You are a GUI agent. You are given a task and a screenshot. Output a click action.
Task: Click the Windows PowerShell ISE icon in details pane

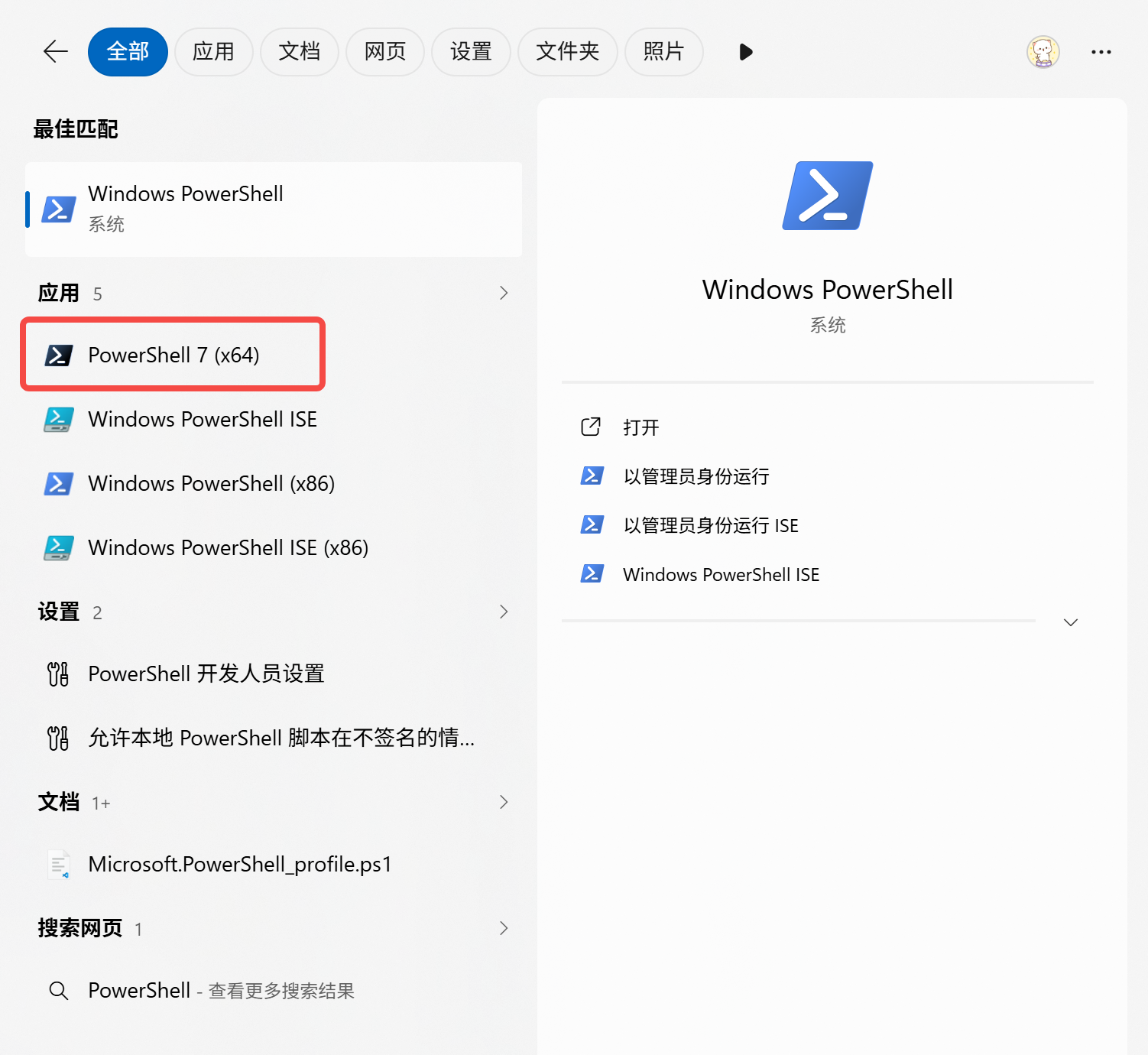point(592,573)
